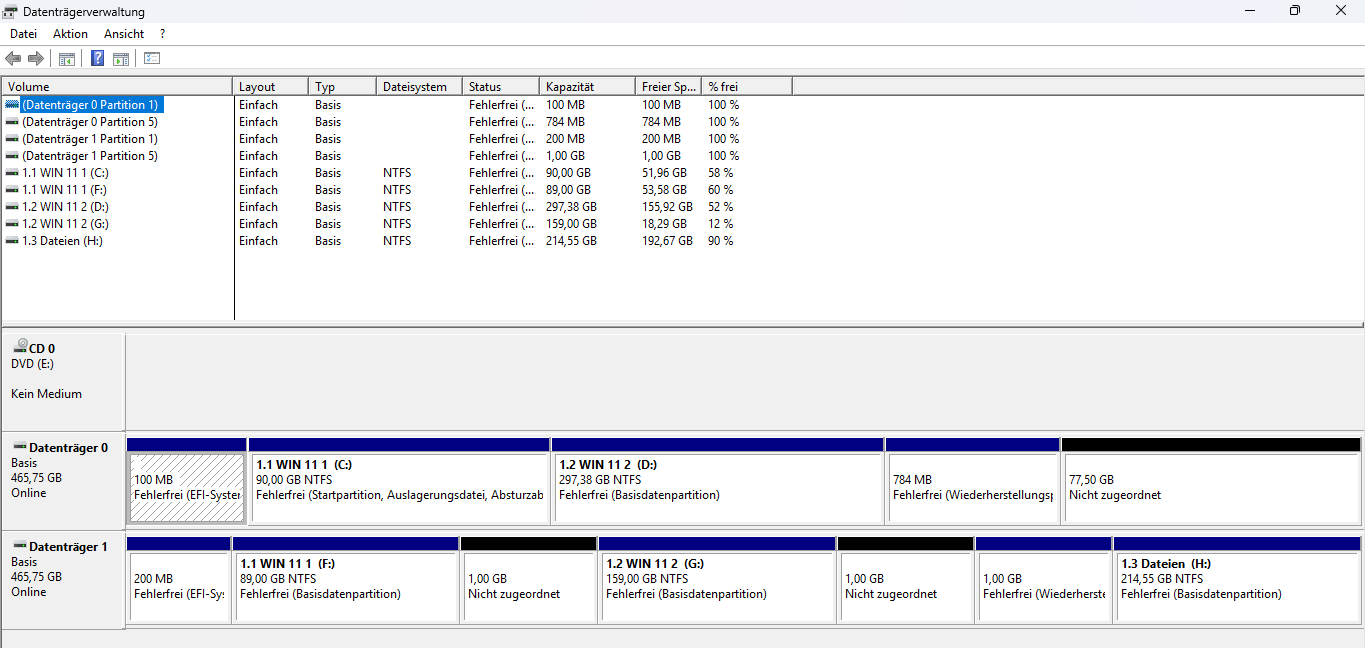Screen dimensions: 1365x648
Task: Click volume icon of Datenträger 1 Partition 5
Action: coord(12,155)
